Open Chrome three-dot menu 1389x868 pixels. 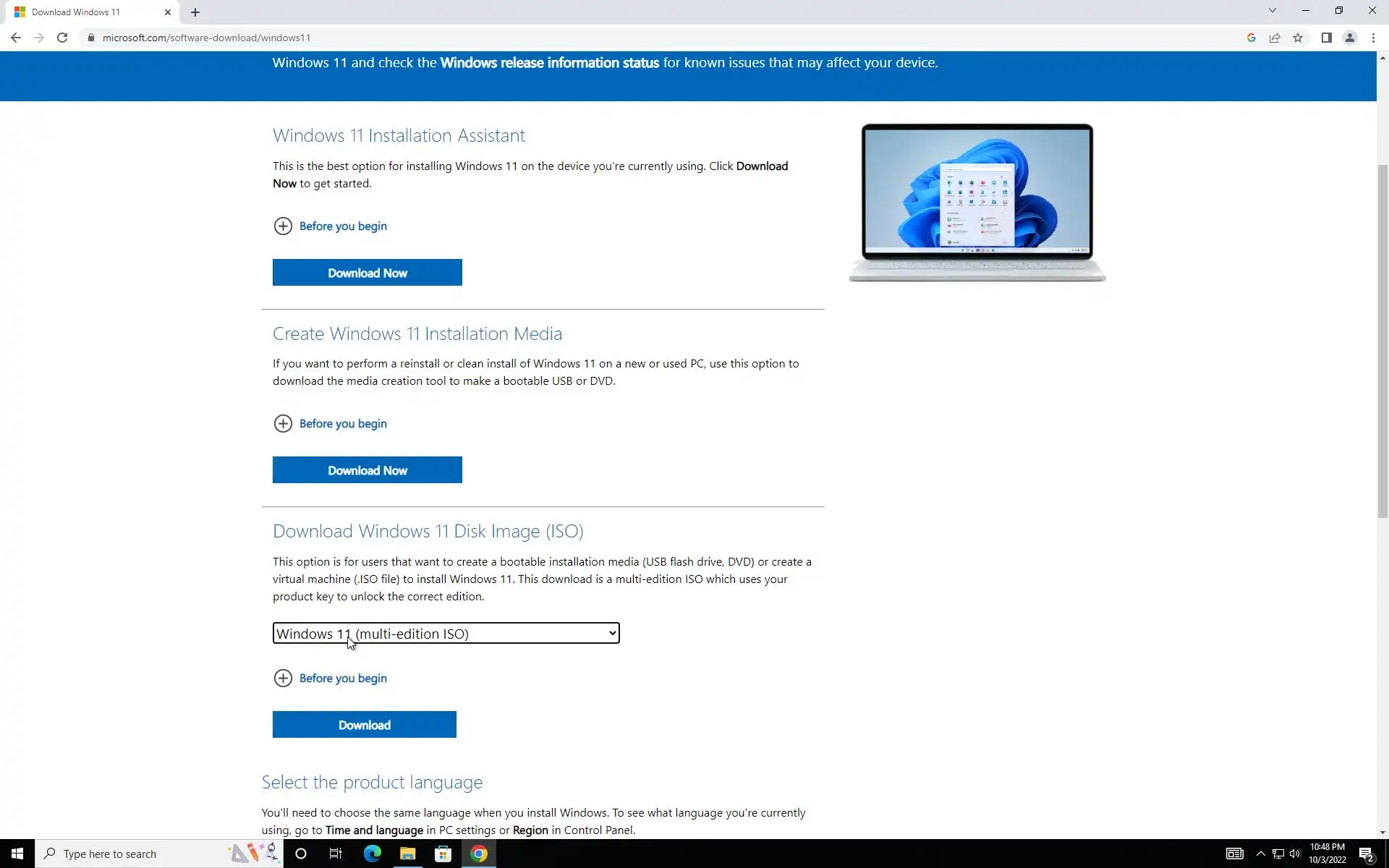click(1373, 38)
